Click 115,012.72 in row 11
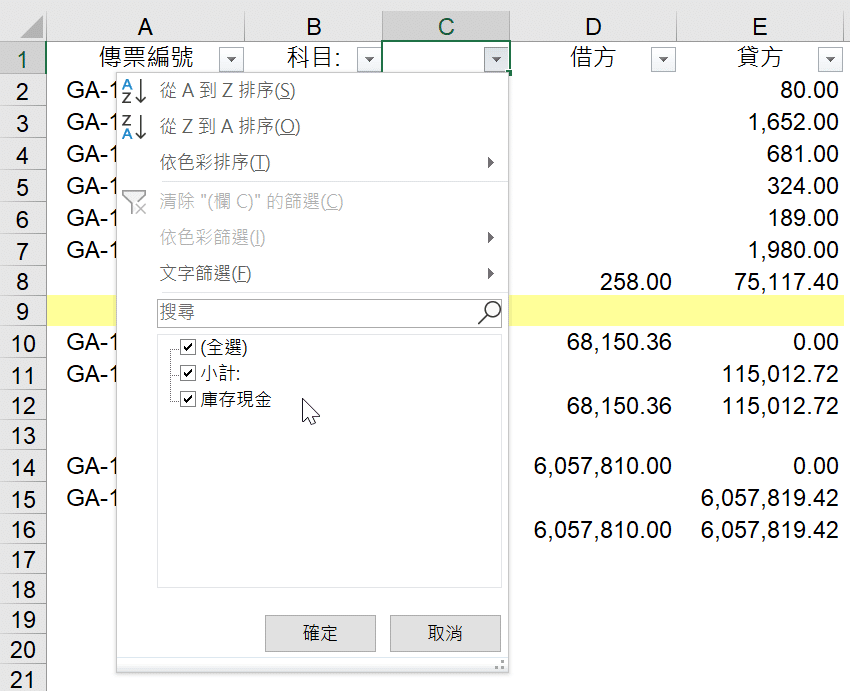 click(x=780, y=374)
